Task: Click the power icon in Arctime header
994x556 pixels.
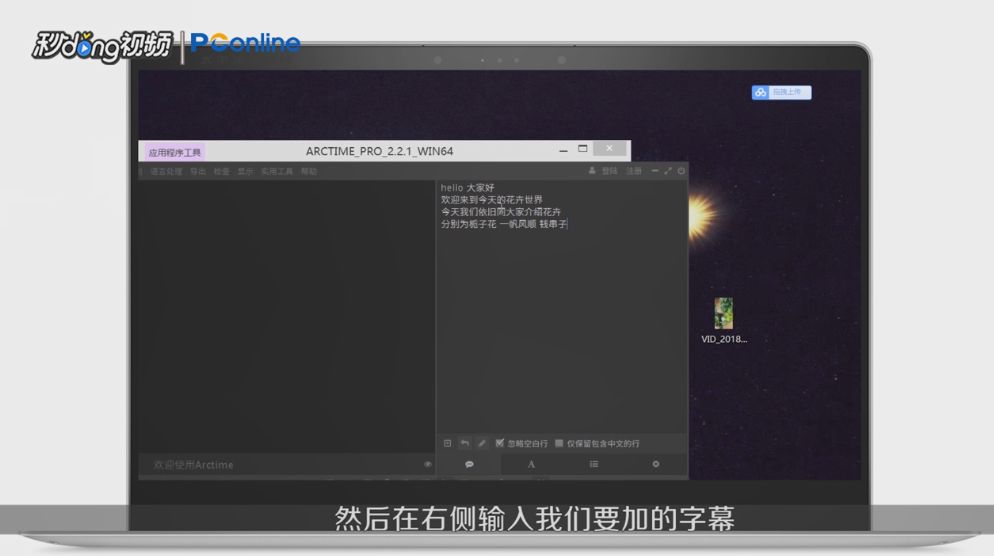Action: click(x=681, y=171)
